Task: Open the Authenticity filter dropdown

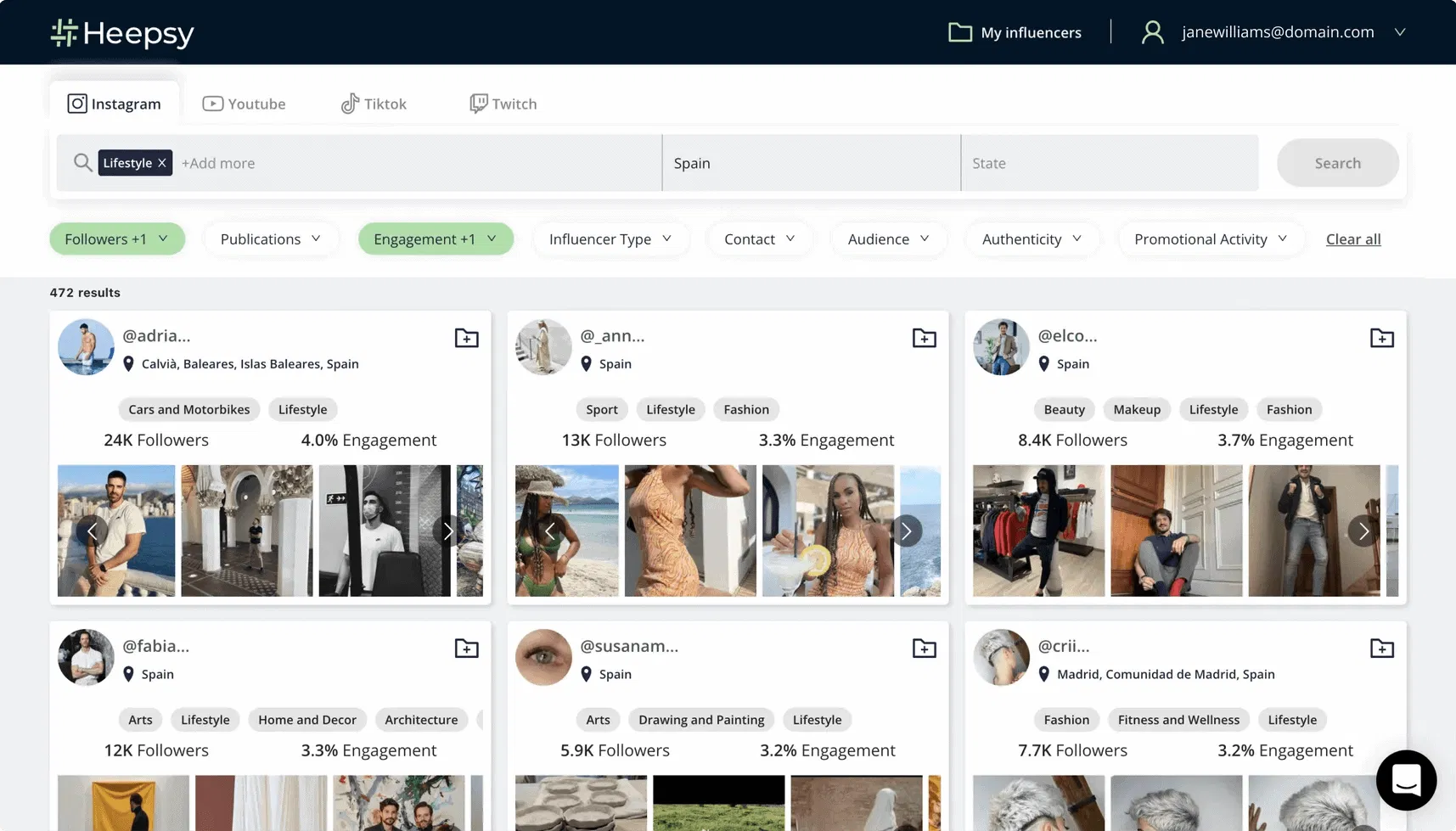Action: (x=1032, y=239)
